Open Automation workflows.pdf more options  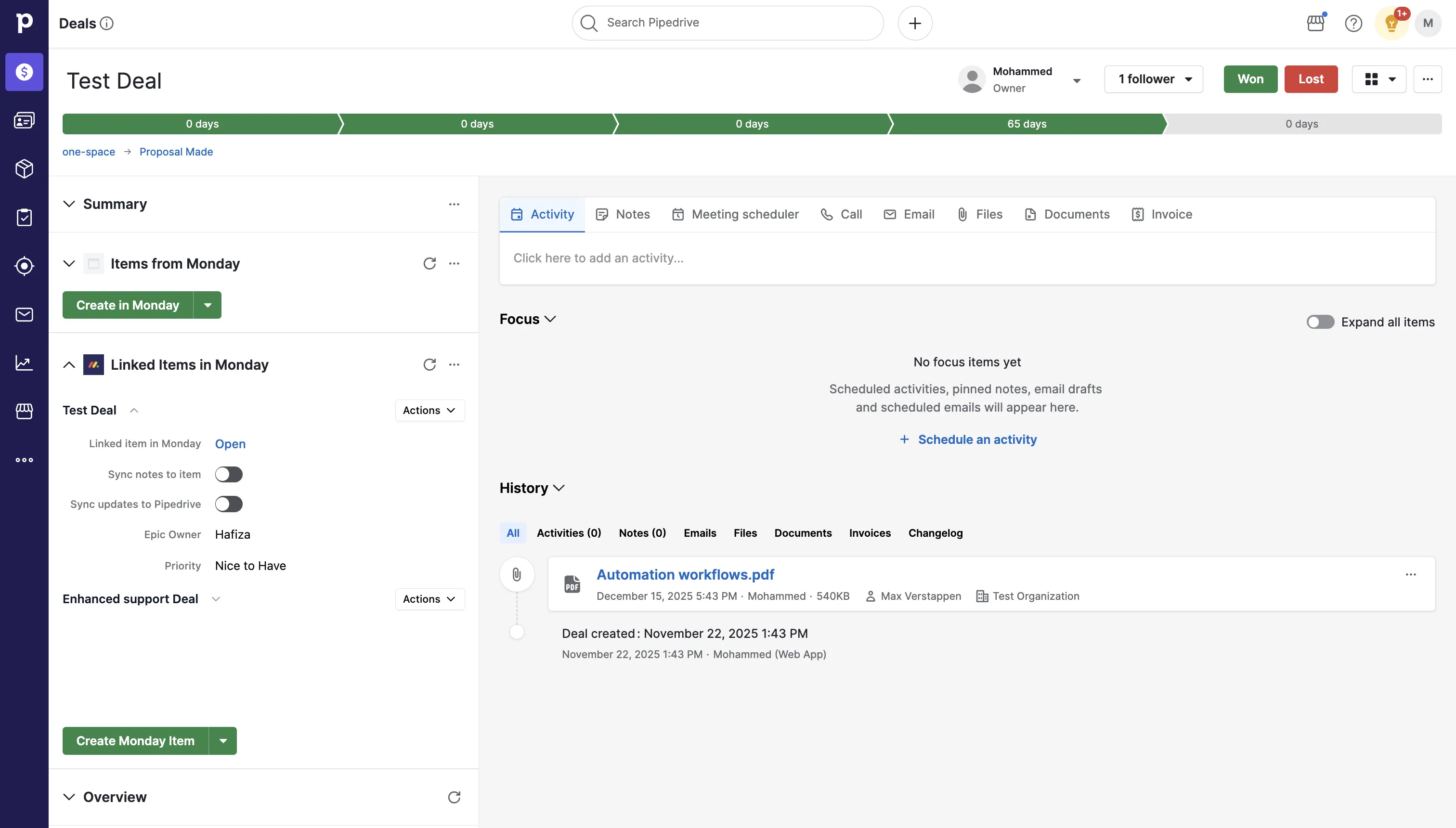click(1411, 574)
